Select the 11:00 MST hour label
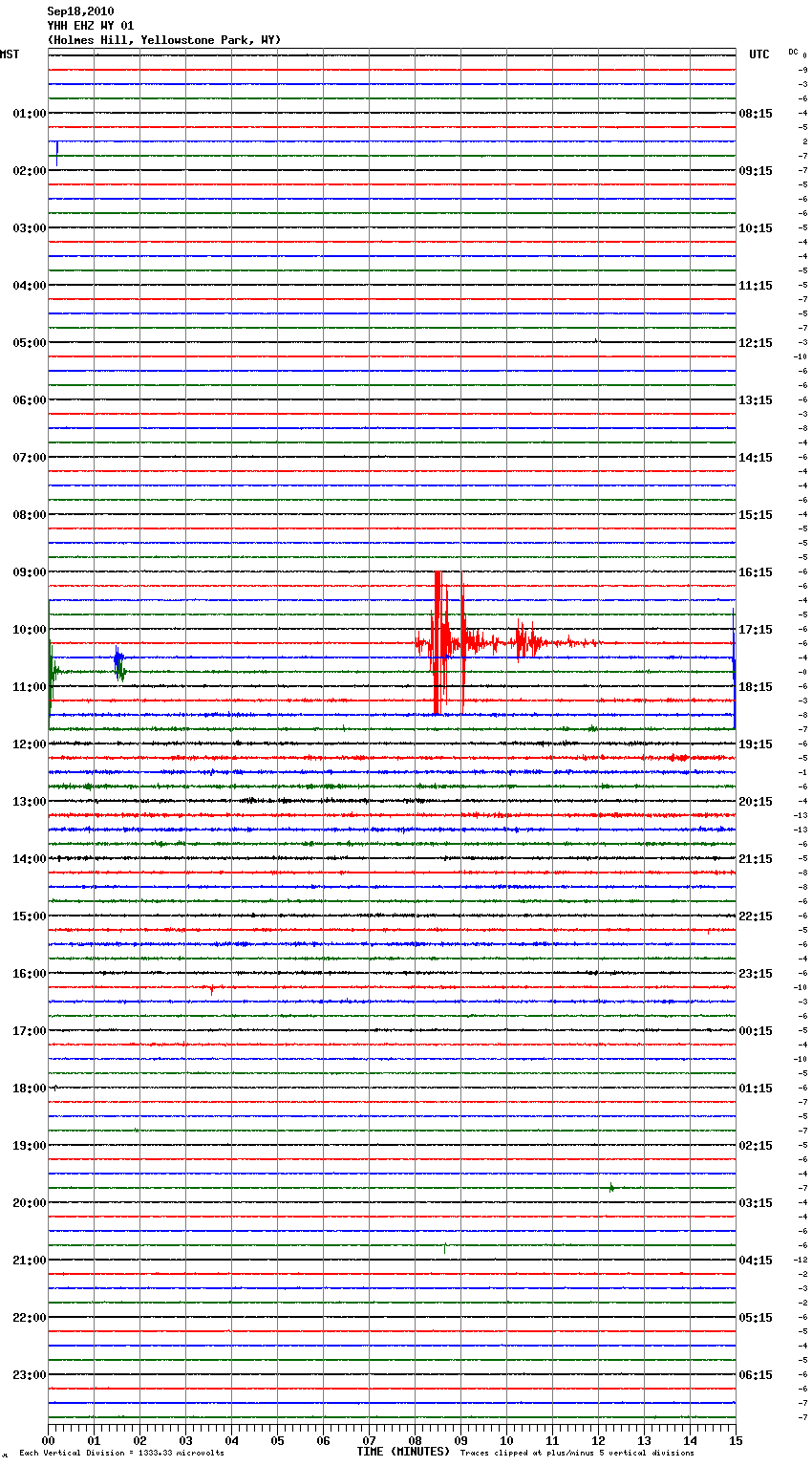 (29, 687)
